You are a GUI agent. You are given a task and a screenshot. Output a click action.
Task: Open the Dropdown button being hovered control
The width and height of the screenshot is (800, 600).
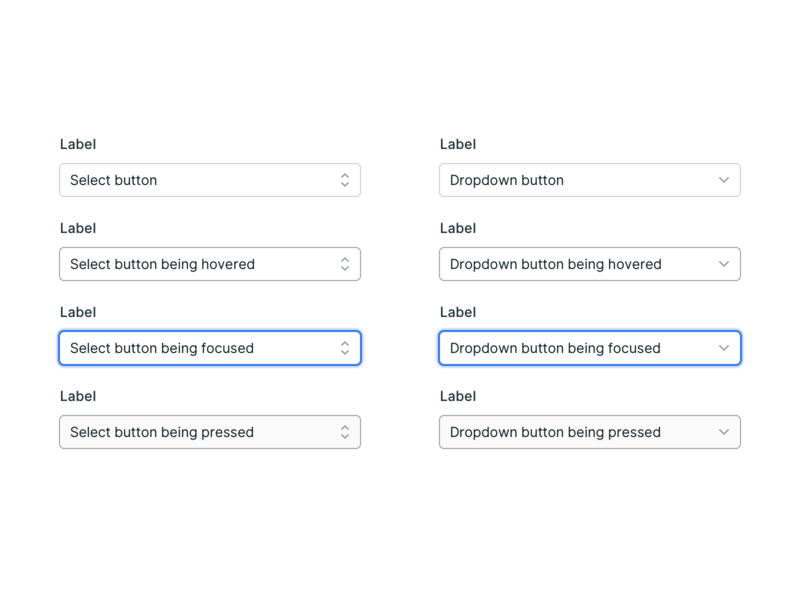pyautogui.click(x=590, y=264)
